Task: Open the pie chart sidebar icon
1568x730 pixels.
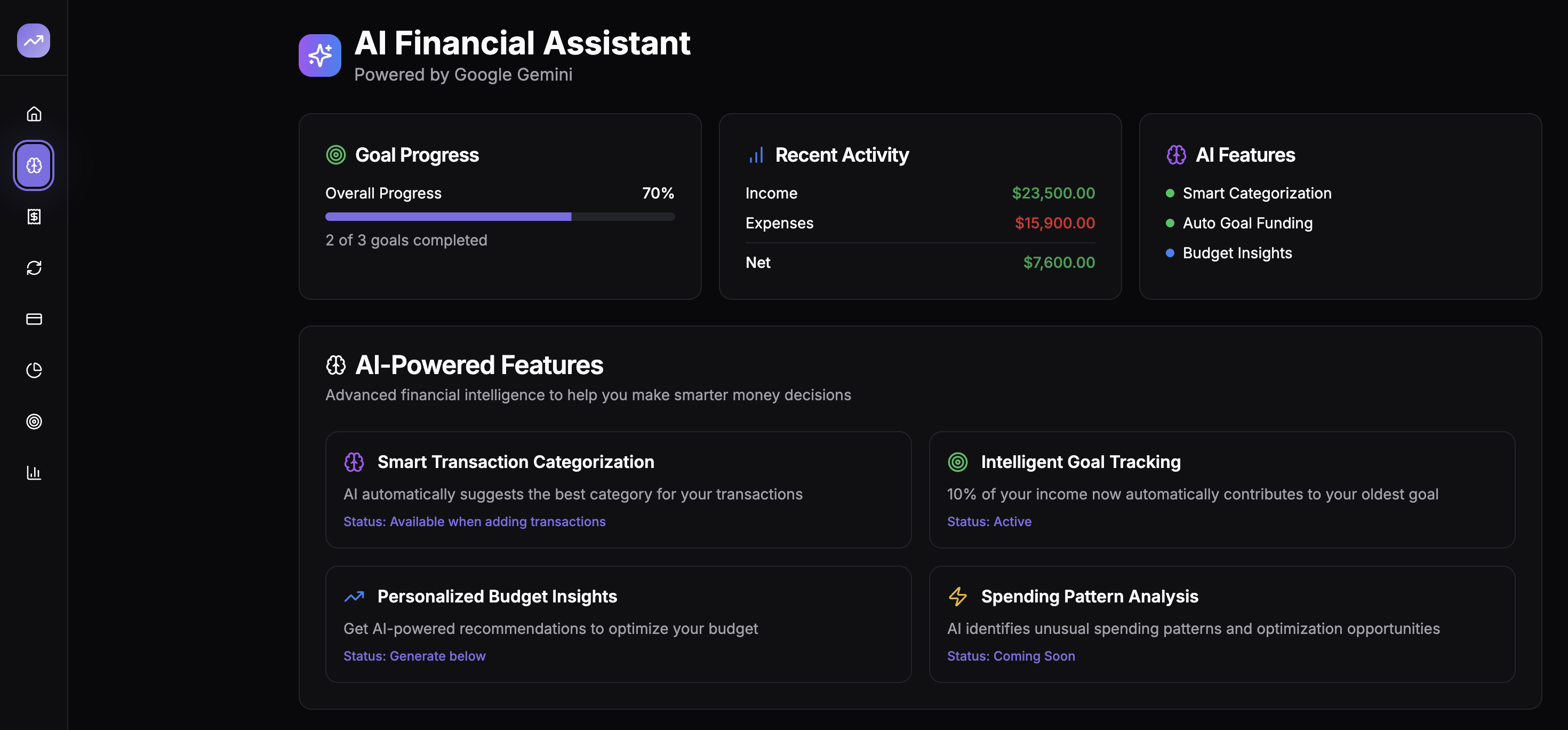Action: click(x=34, y=370)
